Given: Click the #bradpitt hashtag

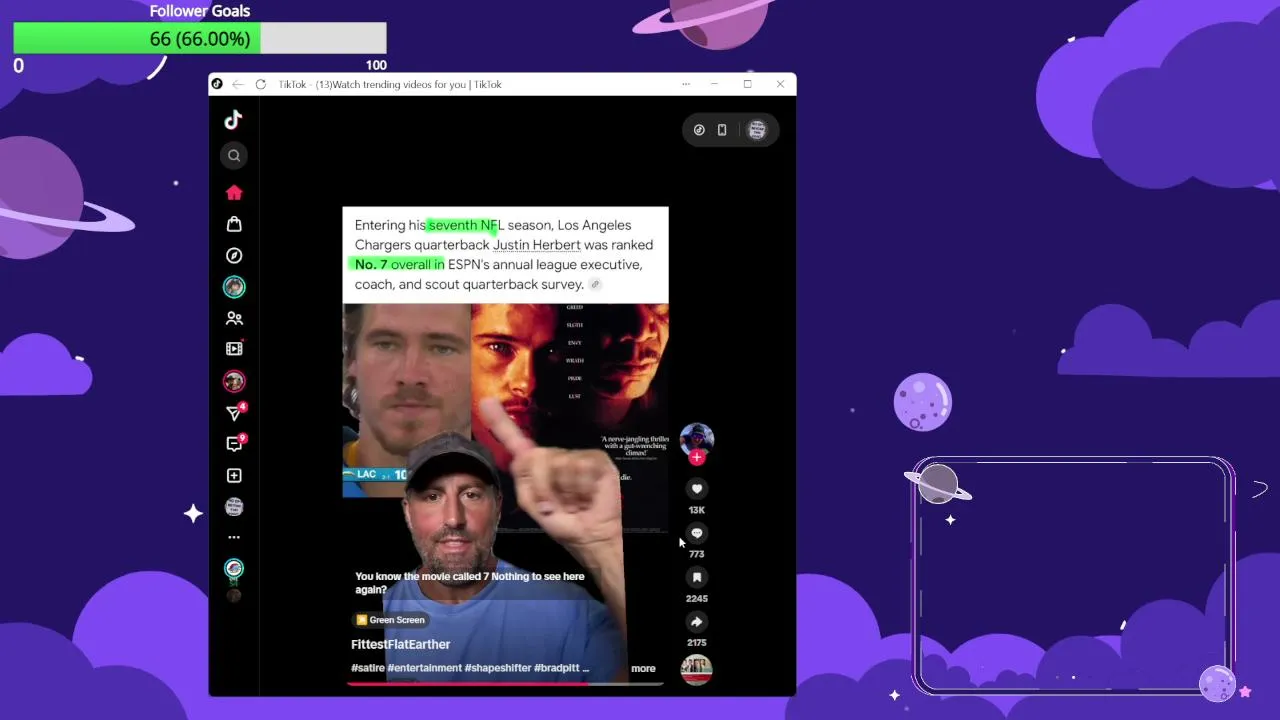Looking at the screenshot, I should point(557,667).
